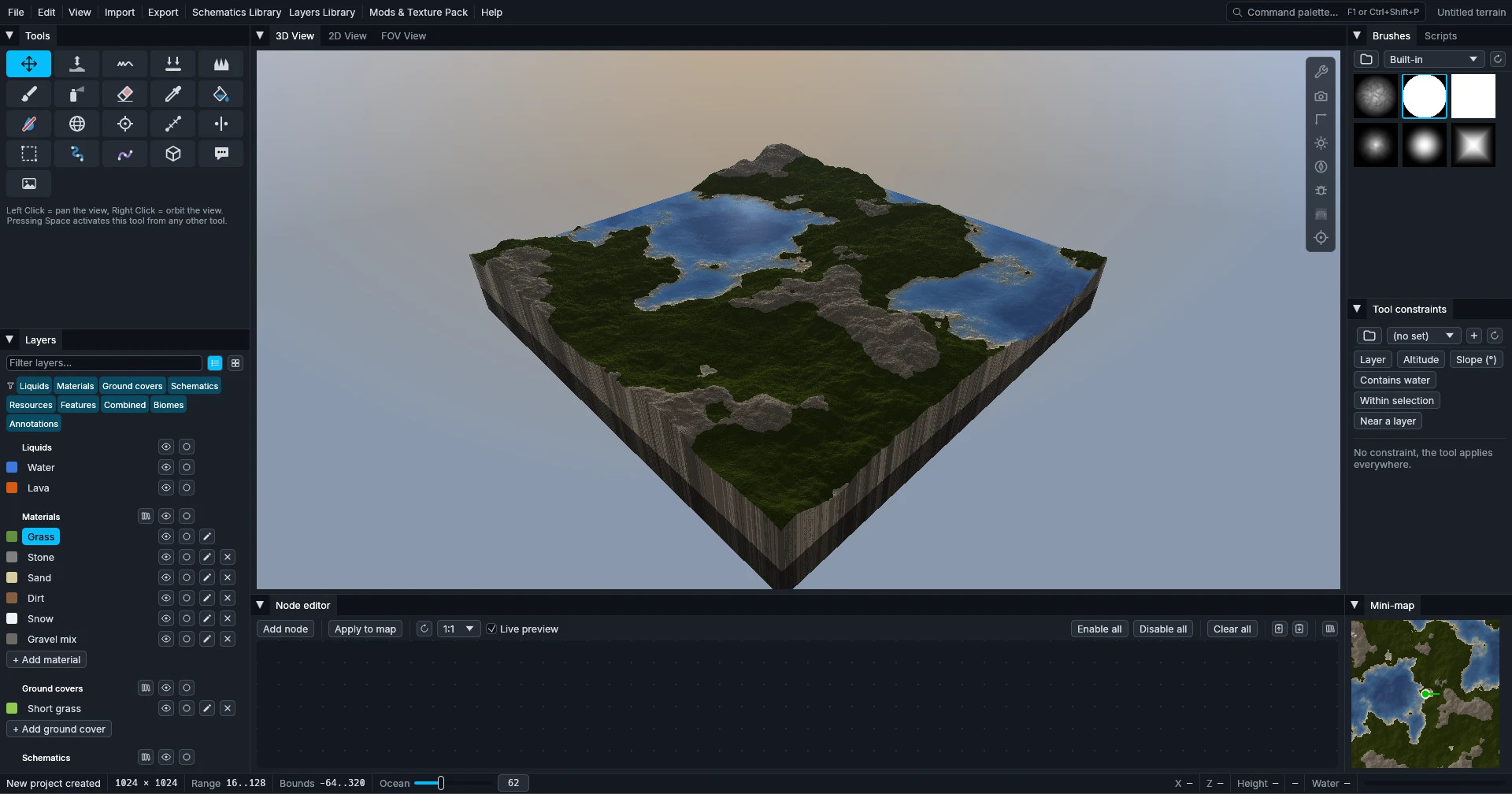Click the Add node button
The width and height of the screenshot is (1512, 794).
(x=285, y=629)
